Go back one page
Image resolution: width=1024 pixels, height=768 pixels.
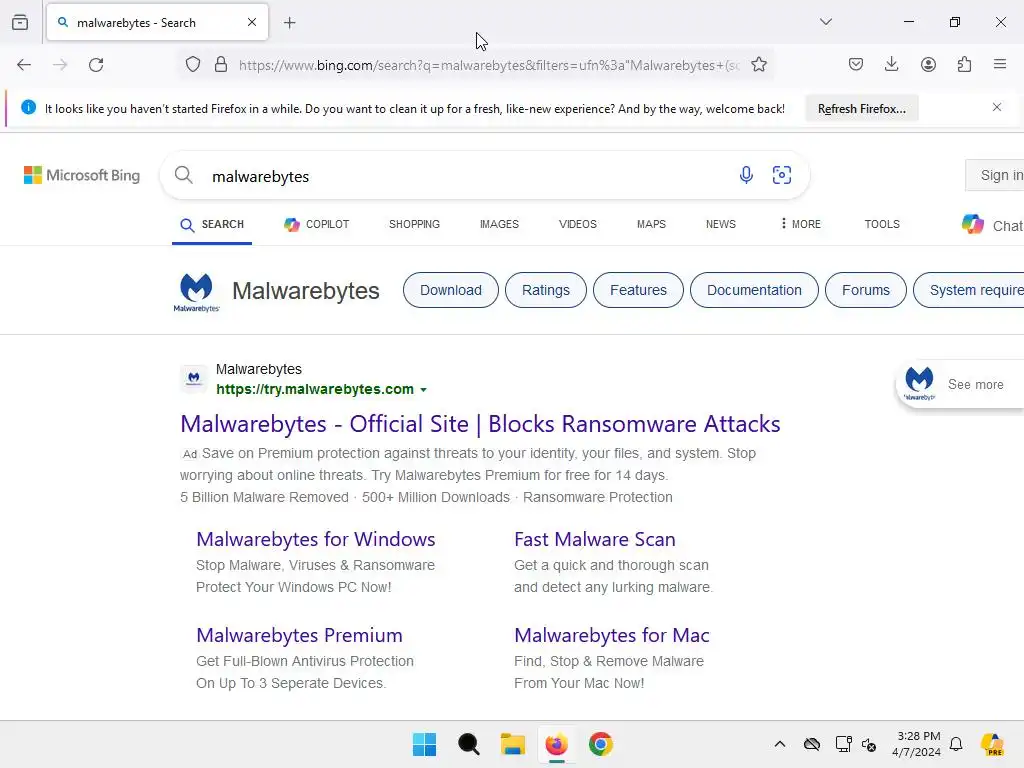coord(24,65)
